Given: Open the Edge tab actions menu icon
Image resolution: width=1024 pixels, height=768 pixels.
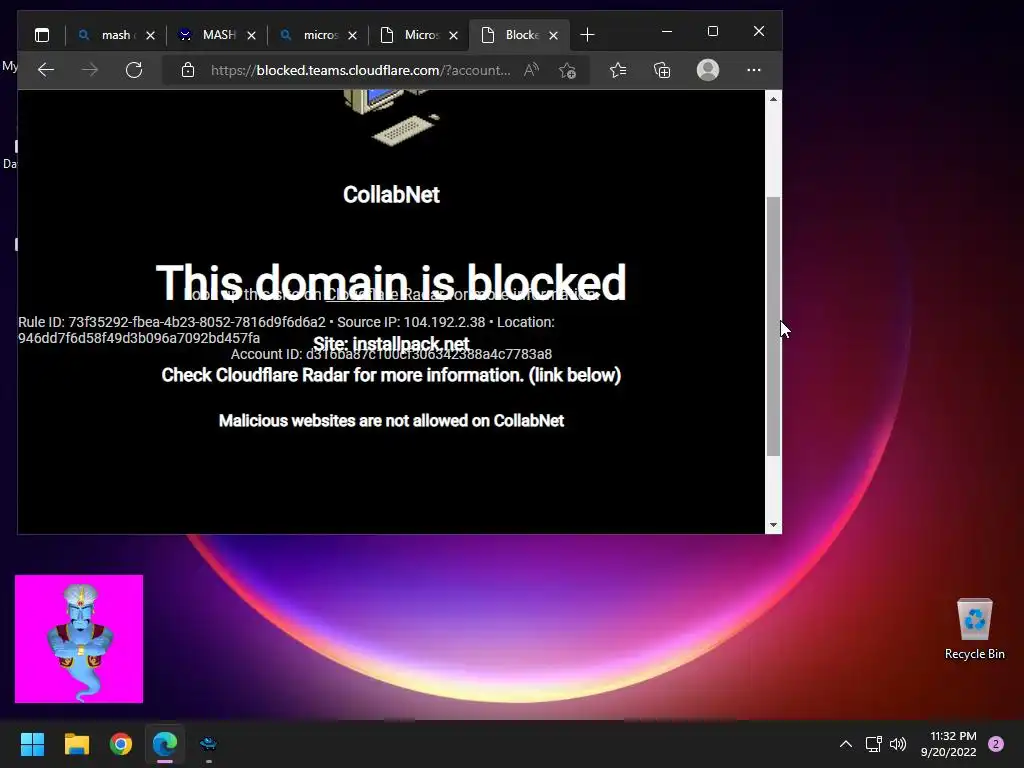Looking at the screenshot, I should click(x=42, y=35).
